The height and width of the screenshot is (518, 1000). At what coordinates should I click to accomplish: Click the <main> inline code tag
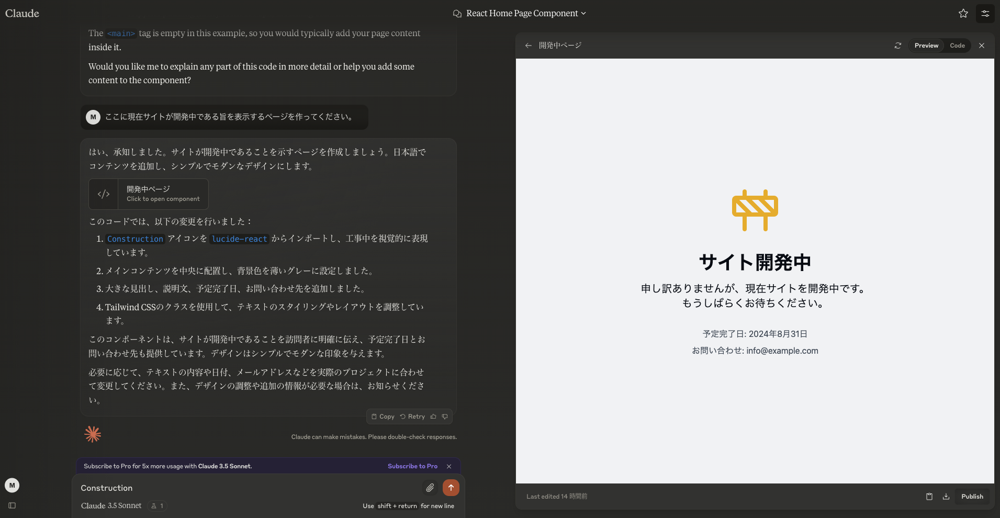click(x=121, y=33)
